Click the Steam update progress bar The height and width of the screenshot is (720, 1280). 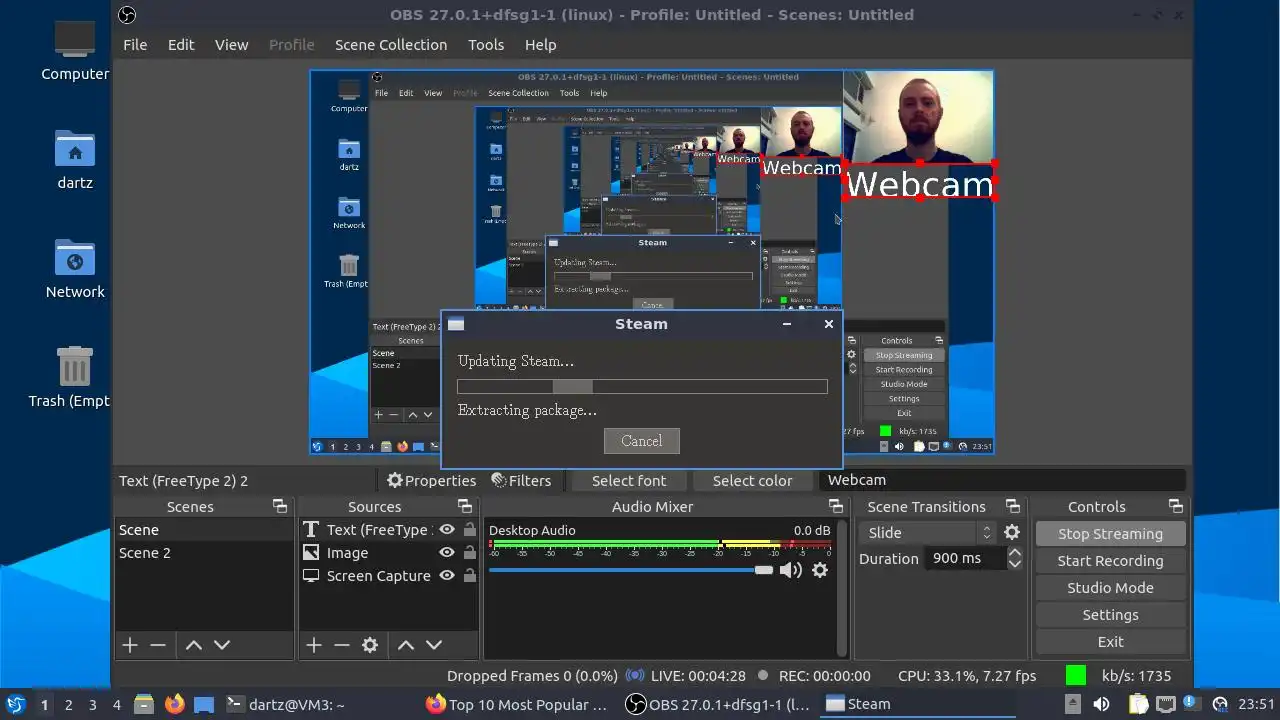tap(642, 387)
